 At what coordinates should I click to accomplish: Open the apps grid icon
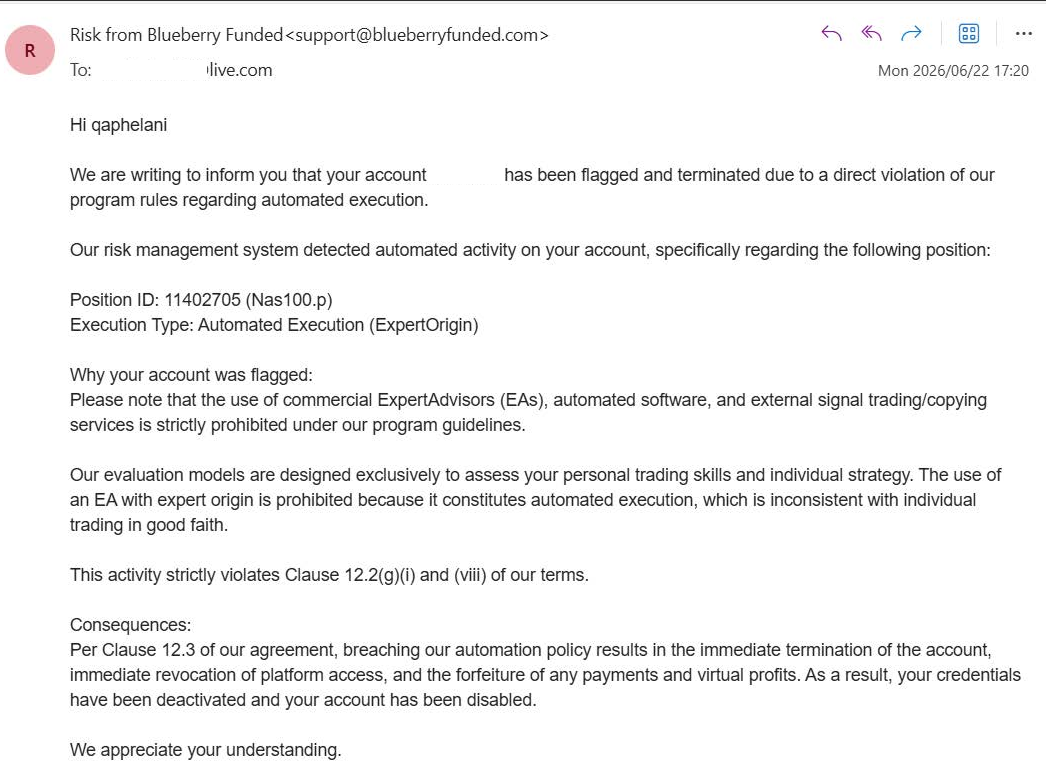[x=969, y=33]
